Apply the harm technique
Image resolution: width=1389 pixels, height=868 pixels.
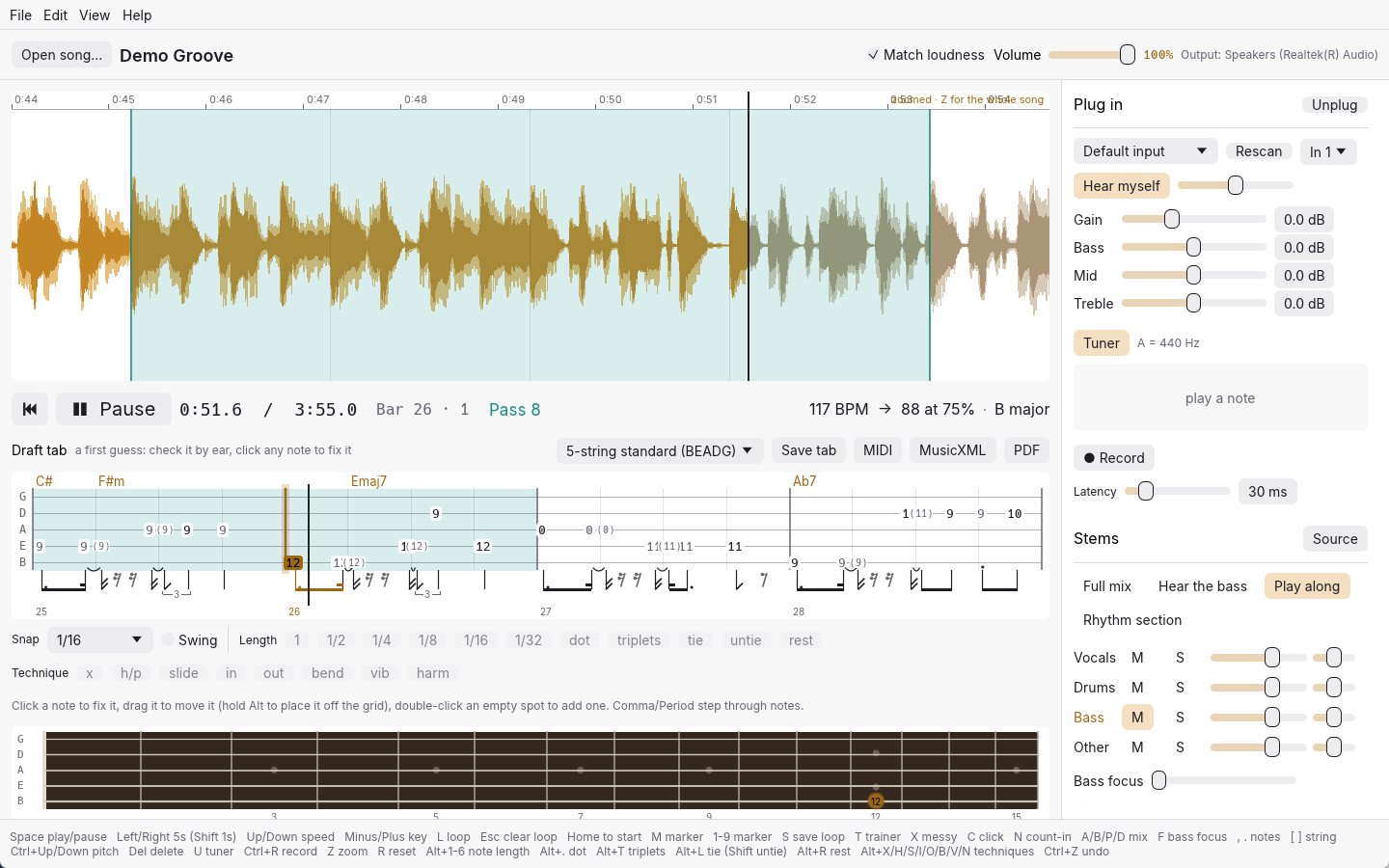432,673
